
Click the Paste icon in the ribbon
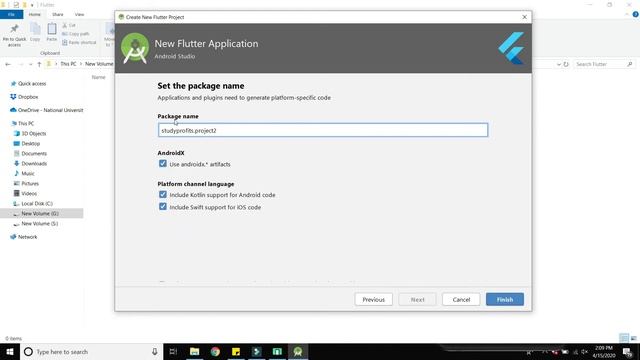coord(51,32)
